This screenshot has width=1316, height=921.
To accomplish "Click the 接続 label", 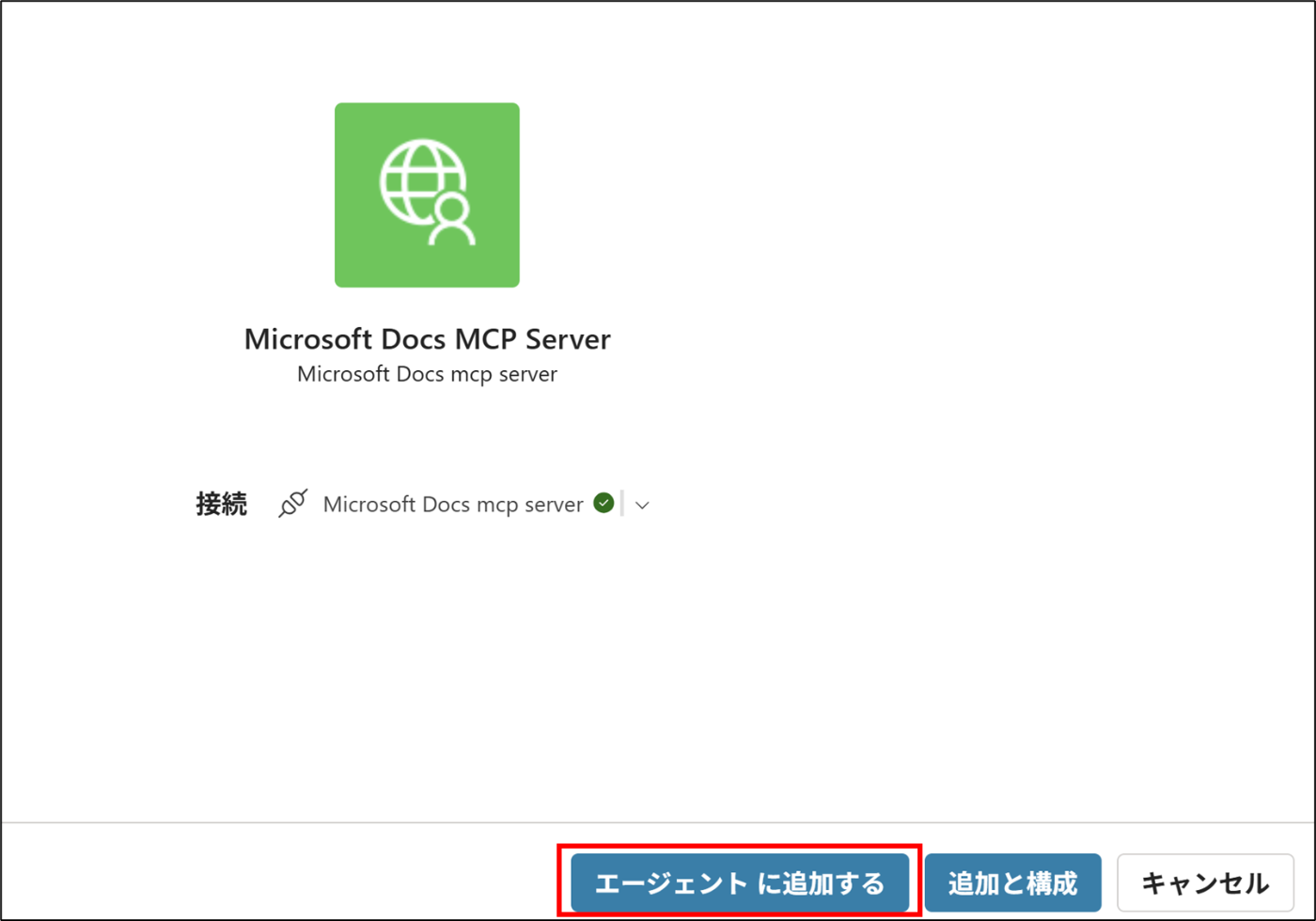I will [x=222, y=505].
